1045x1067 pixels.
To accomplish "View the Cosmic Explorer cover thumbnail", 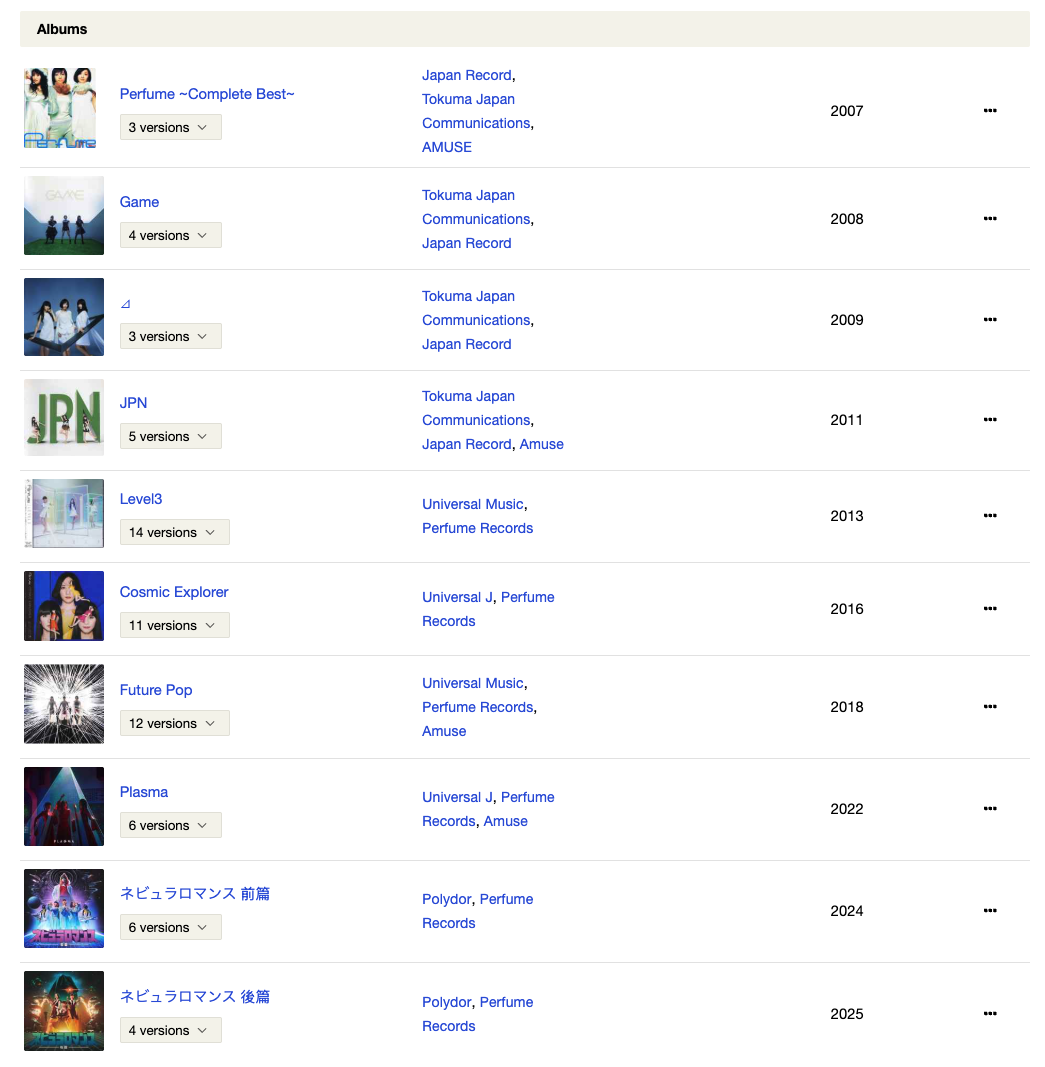I will [x=64, y=606].
